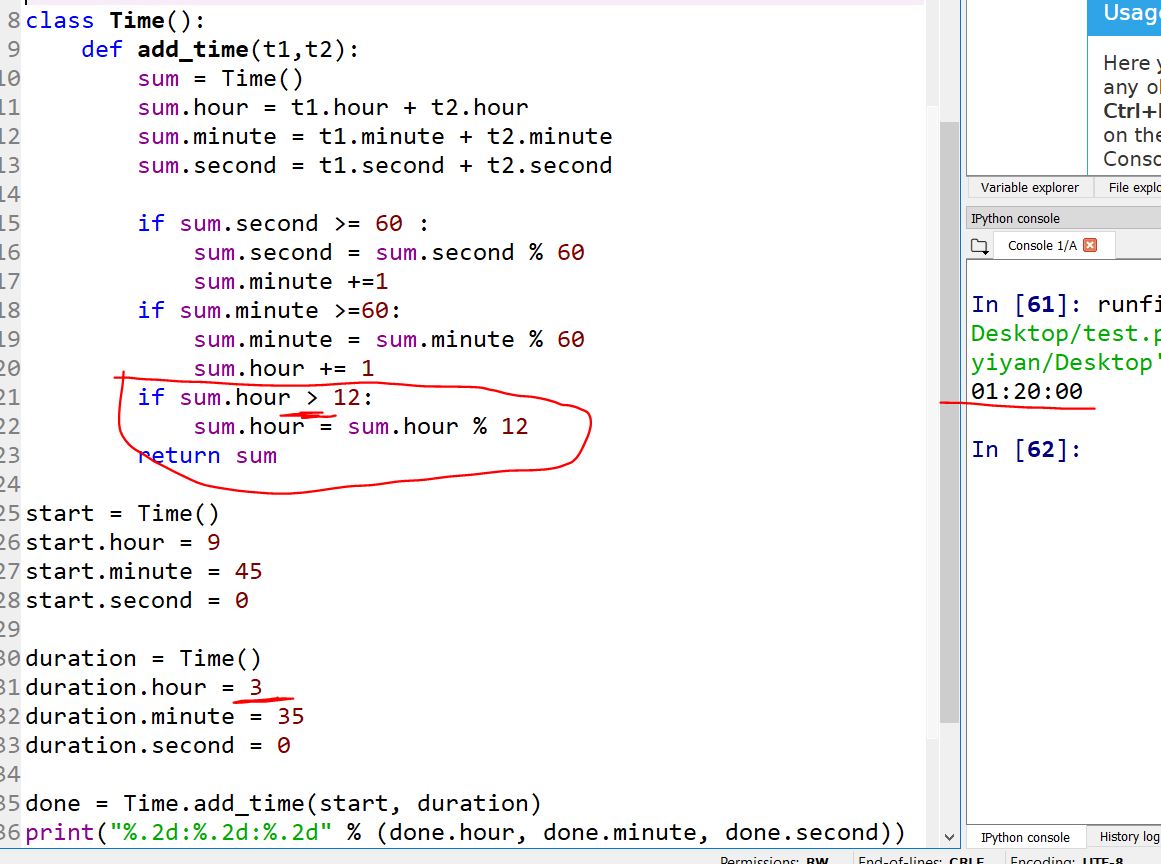Click the End-of-lines status indicator
The height and width of the screenshot is (864, 1161).
point(920,860)
